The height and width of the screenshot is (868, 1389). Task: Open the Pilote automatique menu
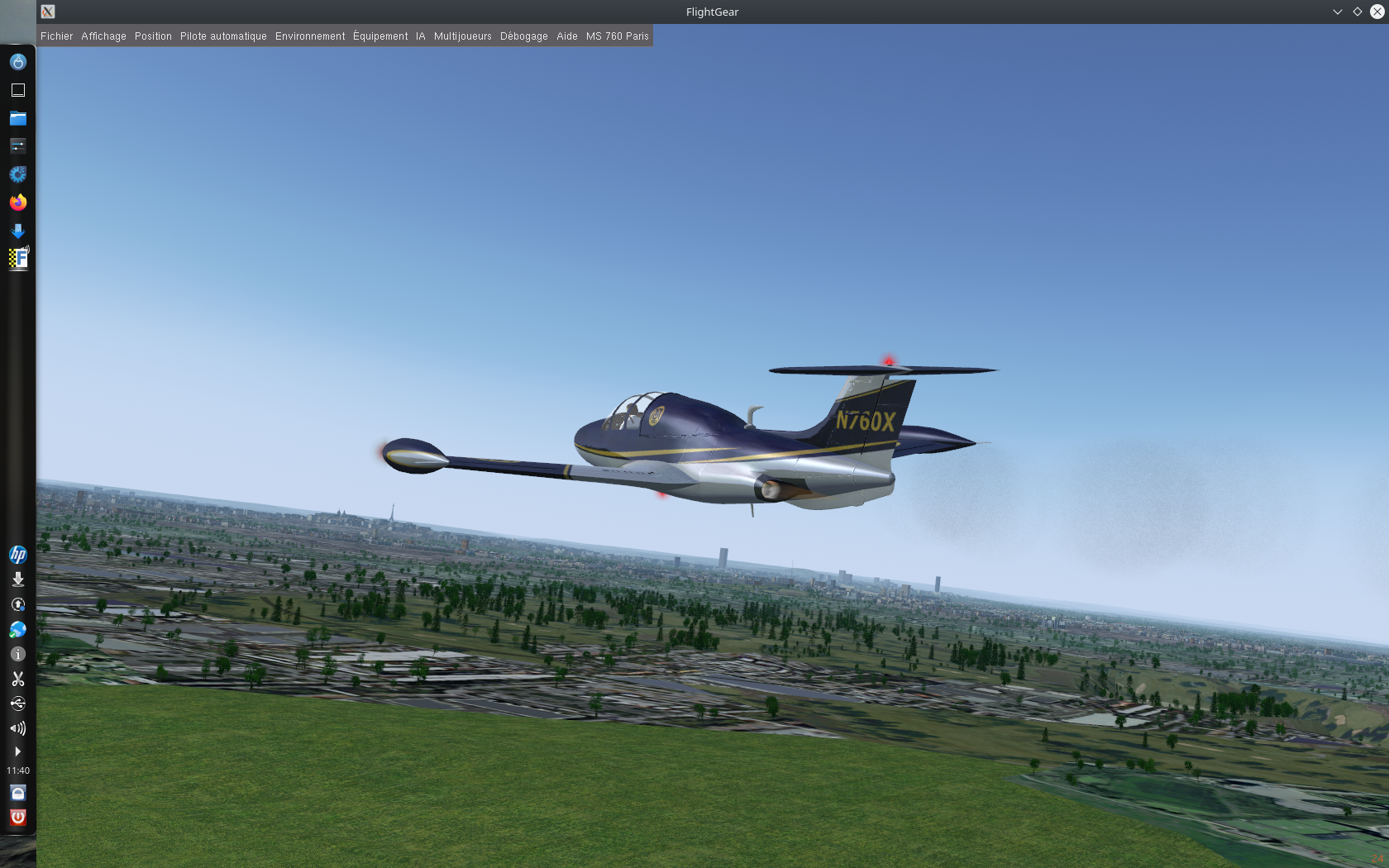(x=223, y=36)
